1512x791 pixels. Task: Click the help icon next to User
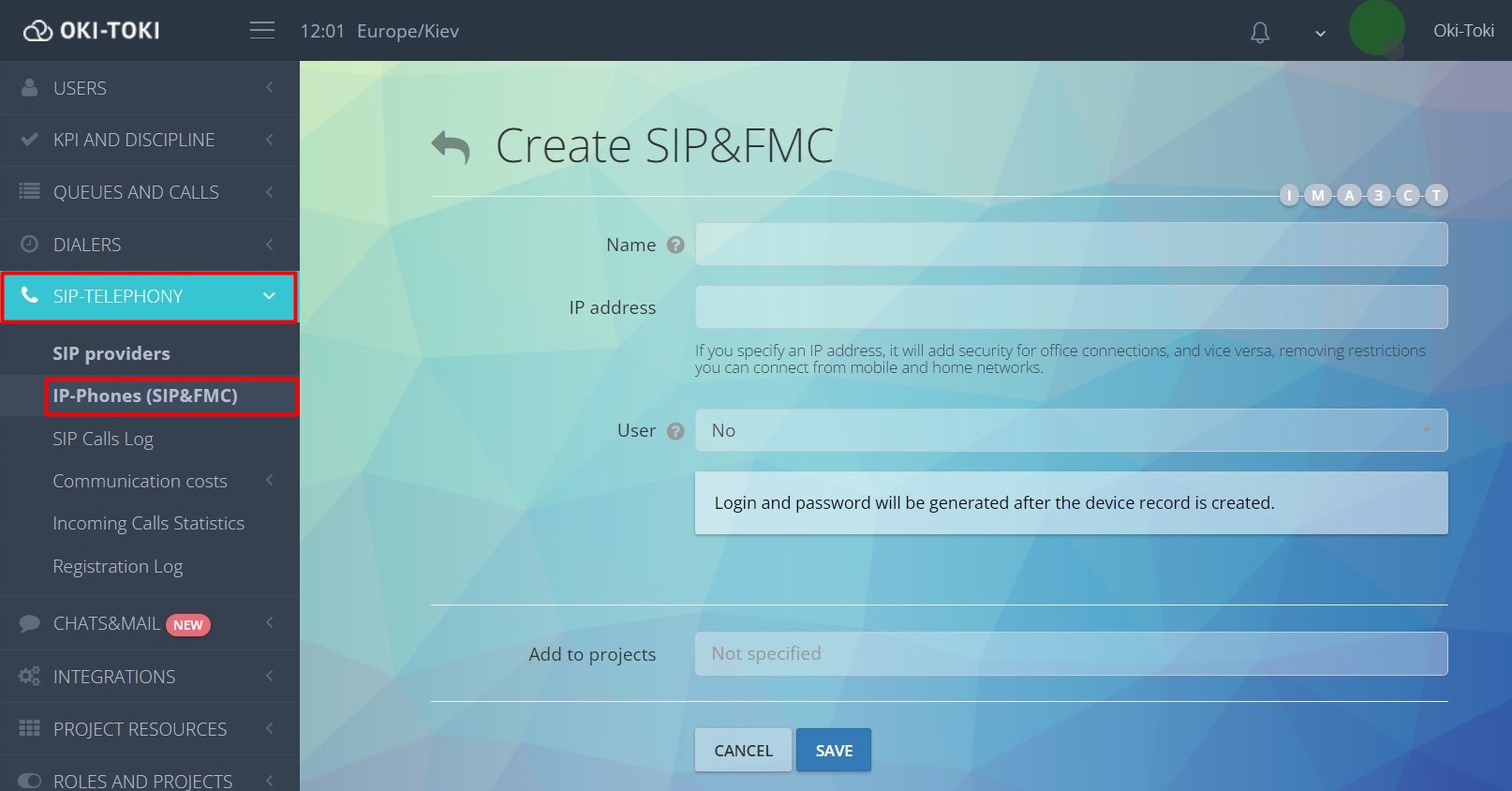click(x=675, y=431)
